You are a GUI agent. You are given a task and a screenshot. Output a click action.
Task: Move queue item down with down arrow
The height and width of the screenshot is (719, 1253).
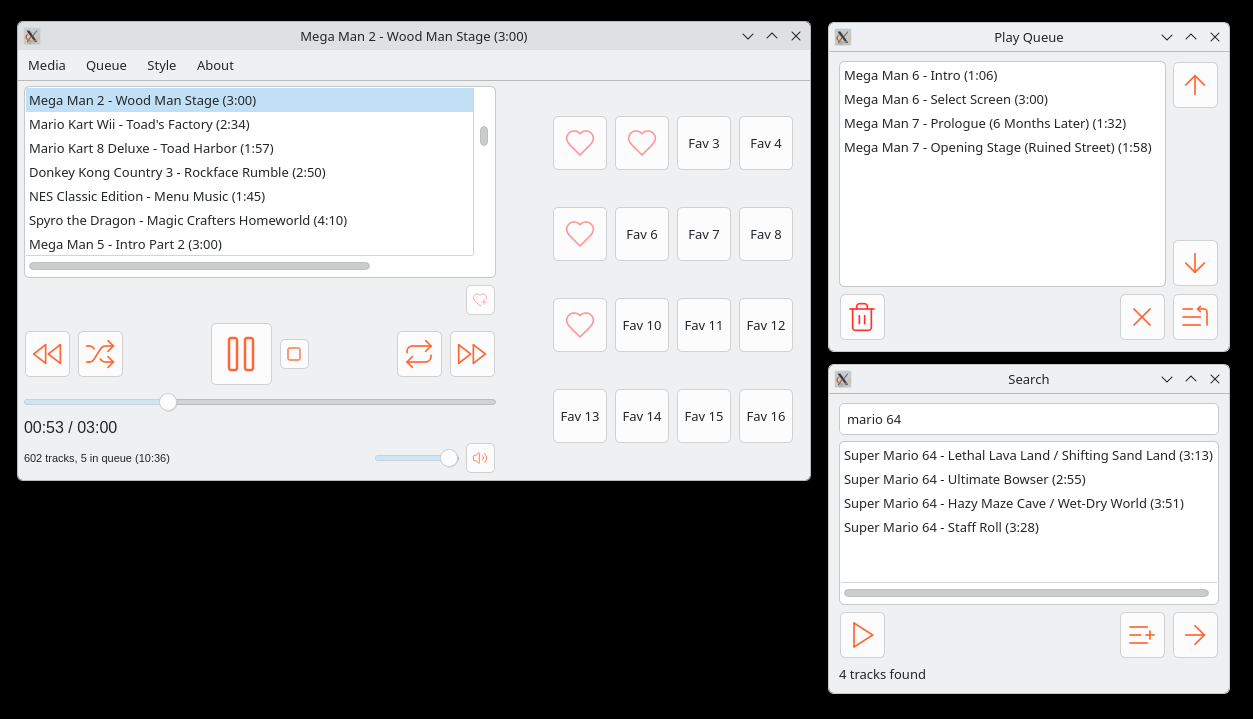tap(1195, 263)
